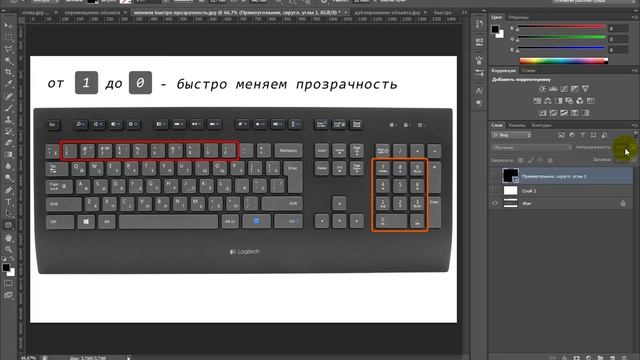Switch to the Контуры tab

(542, 125)
